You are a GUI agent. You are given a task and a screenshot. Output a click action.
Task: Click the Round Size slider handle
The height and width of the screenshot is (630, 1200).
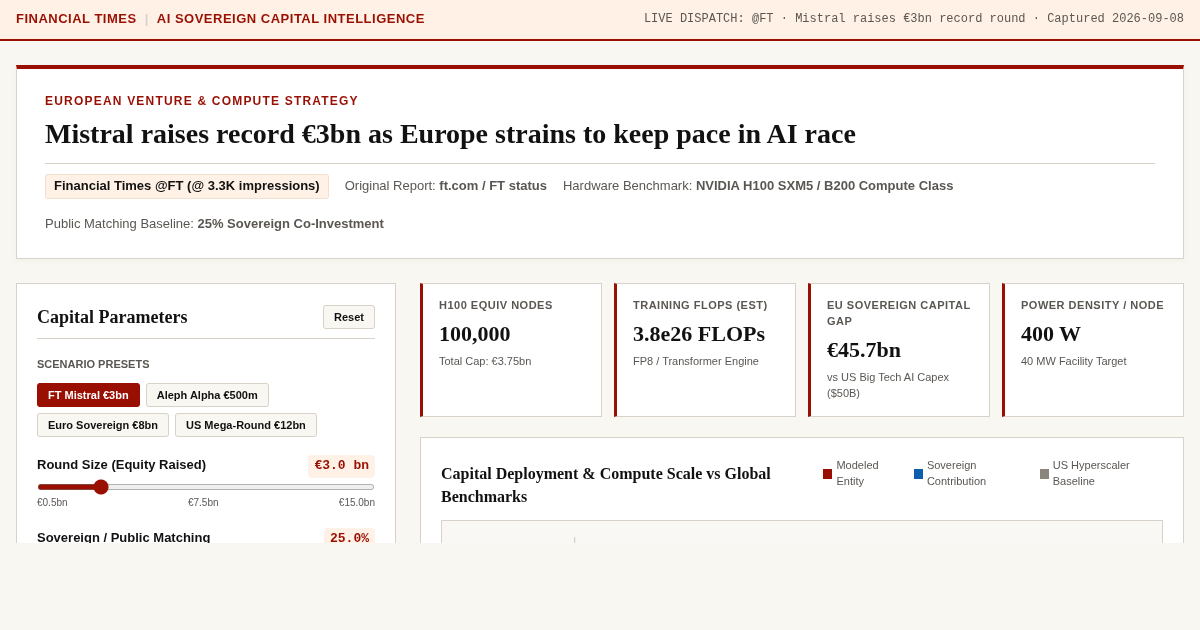(101, 487)
